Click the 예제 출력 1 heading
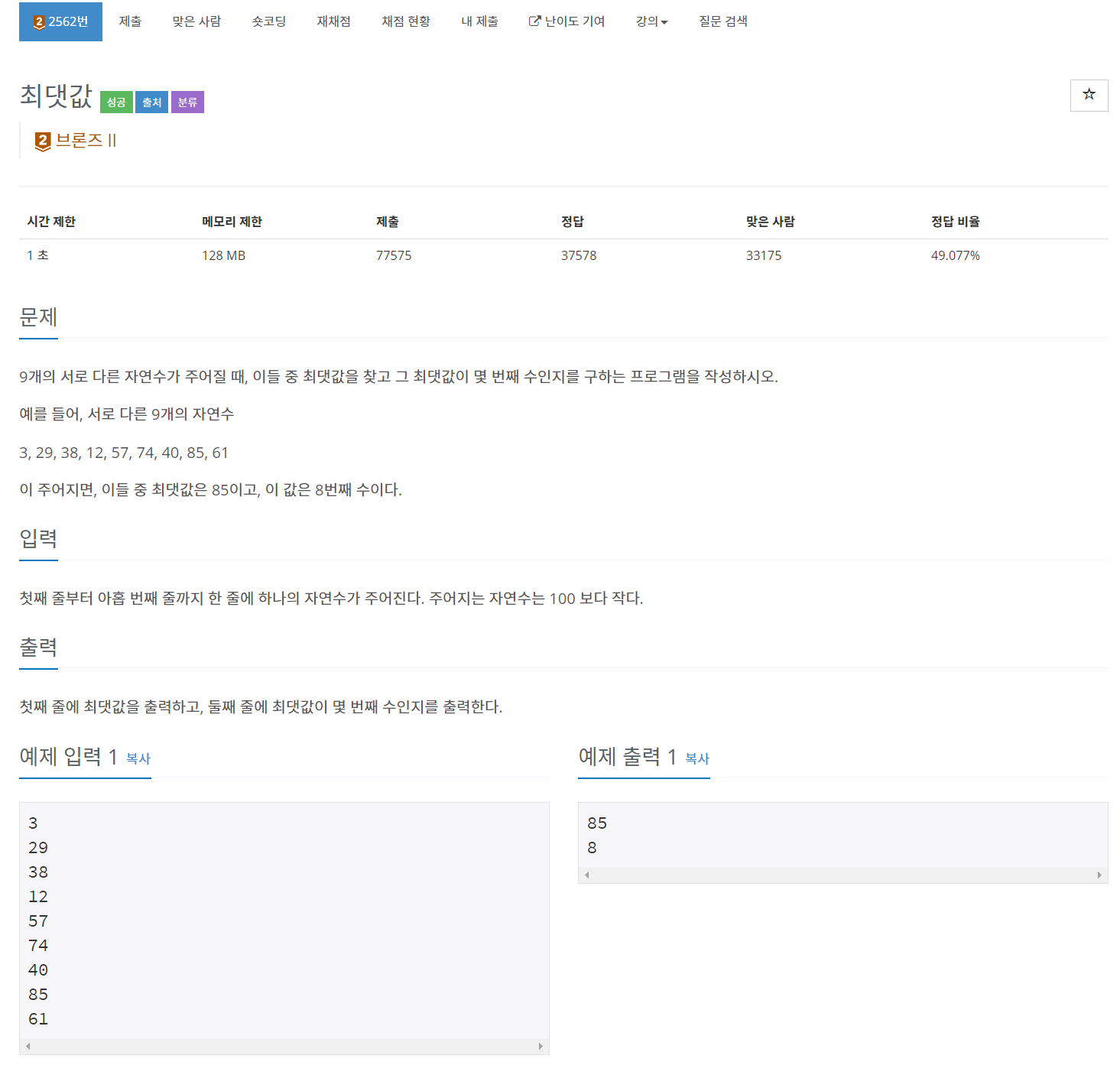Viewport: 1120px width, 1065px height. tap(627, 756)
